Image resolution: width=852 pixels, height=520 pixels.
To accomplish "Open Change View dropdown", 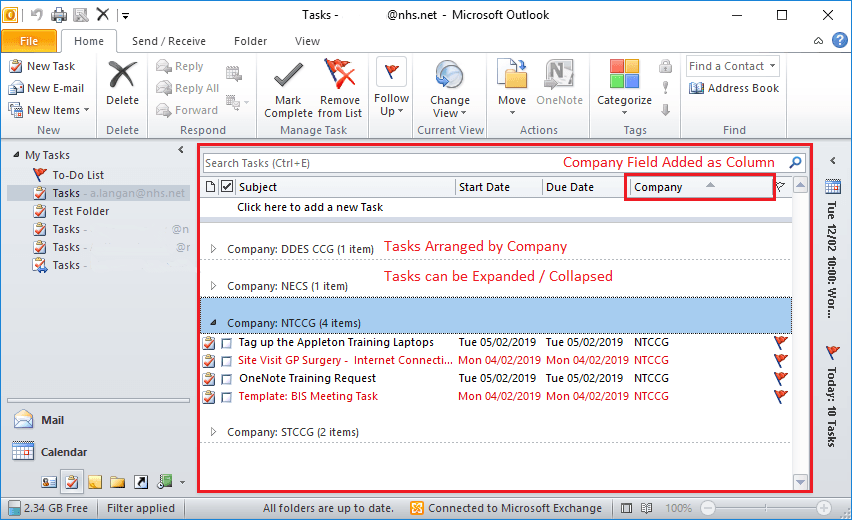I will point(450,90).
